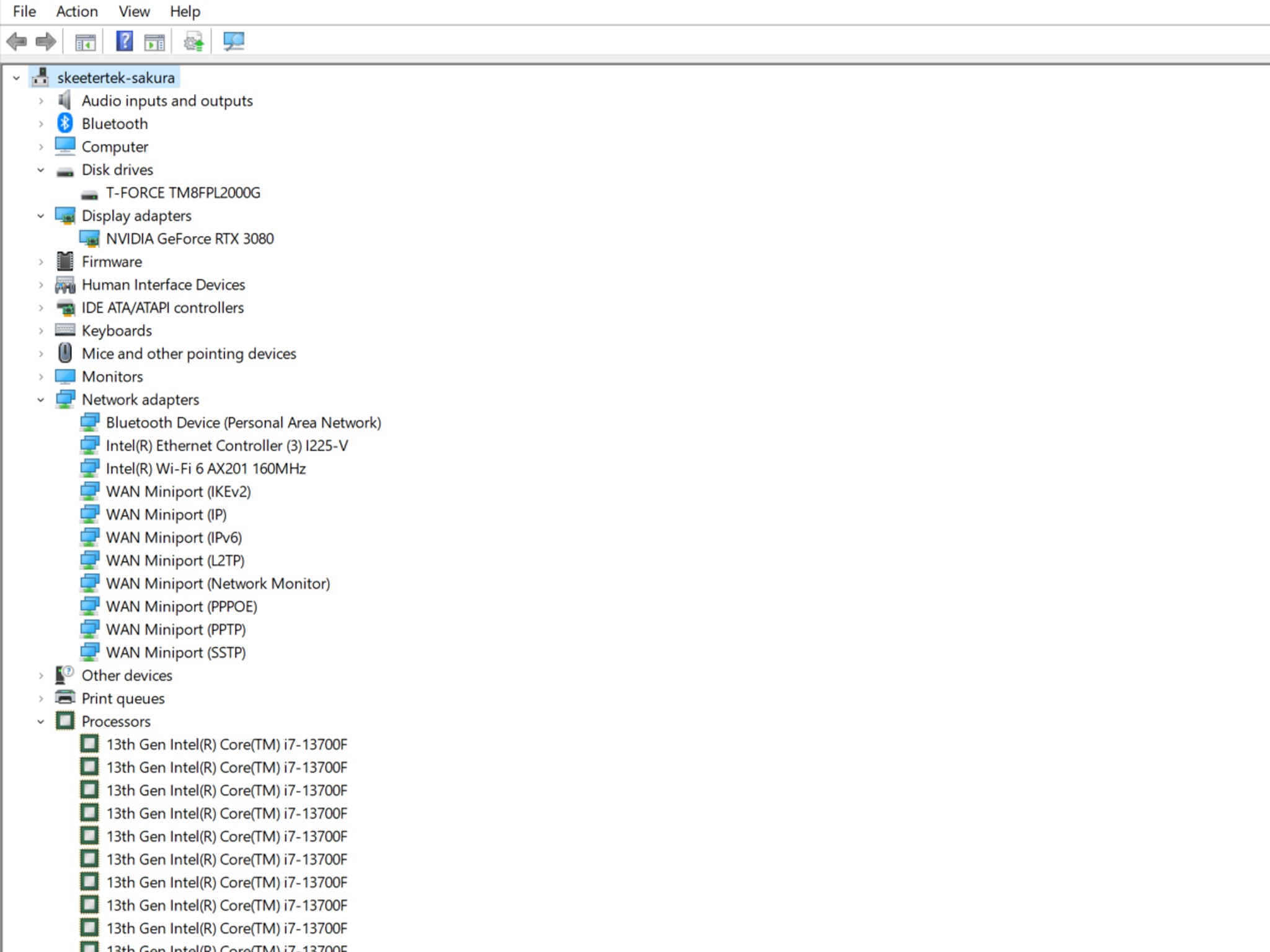Expand the Bluetooth category arrow
This screenshot has width=1270, height=952.
[x=41, y=123]
